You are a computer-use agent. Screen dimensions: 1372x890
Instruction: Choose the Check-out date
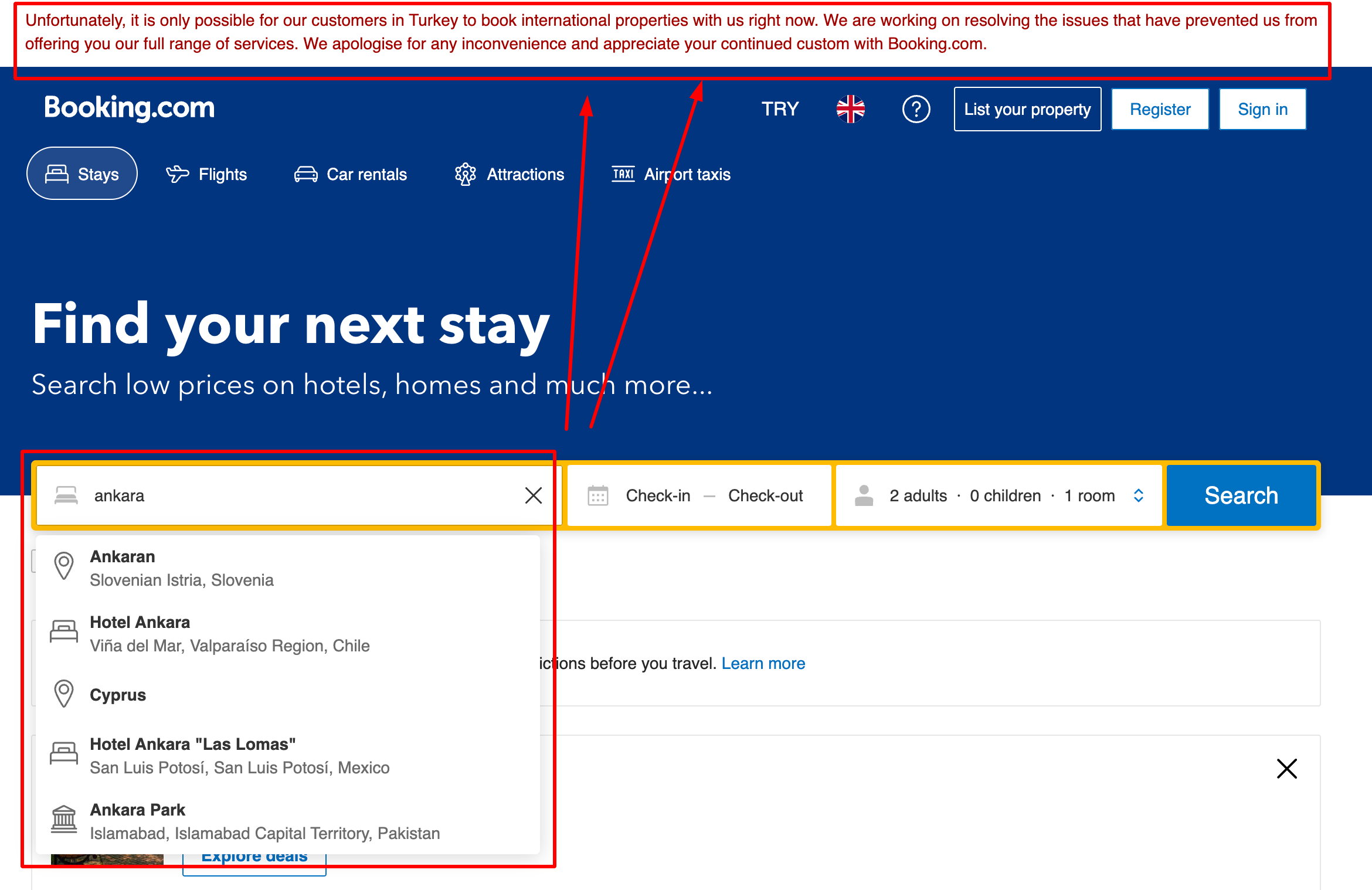pyautogui.click(x=765, y=495)
